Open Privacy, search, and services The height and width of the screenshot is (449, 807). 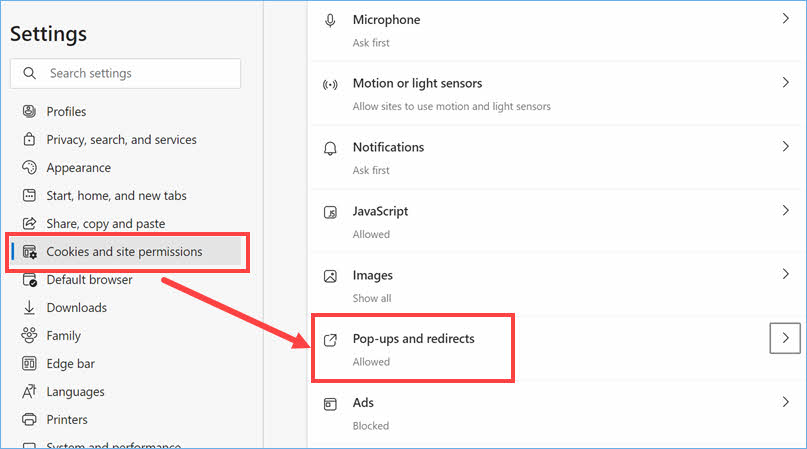point(121,140)
